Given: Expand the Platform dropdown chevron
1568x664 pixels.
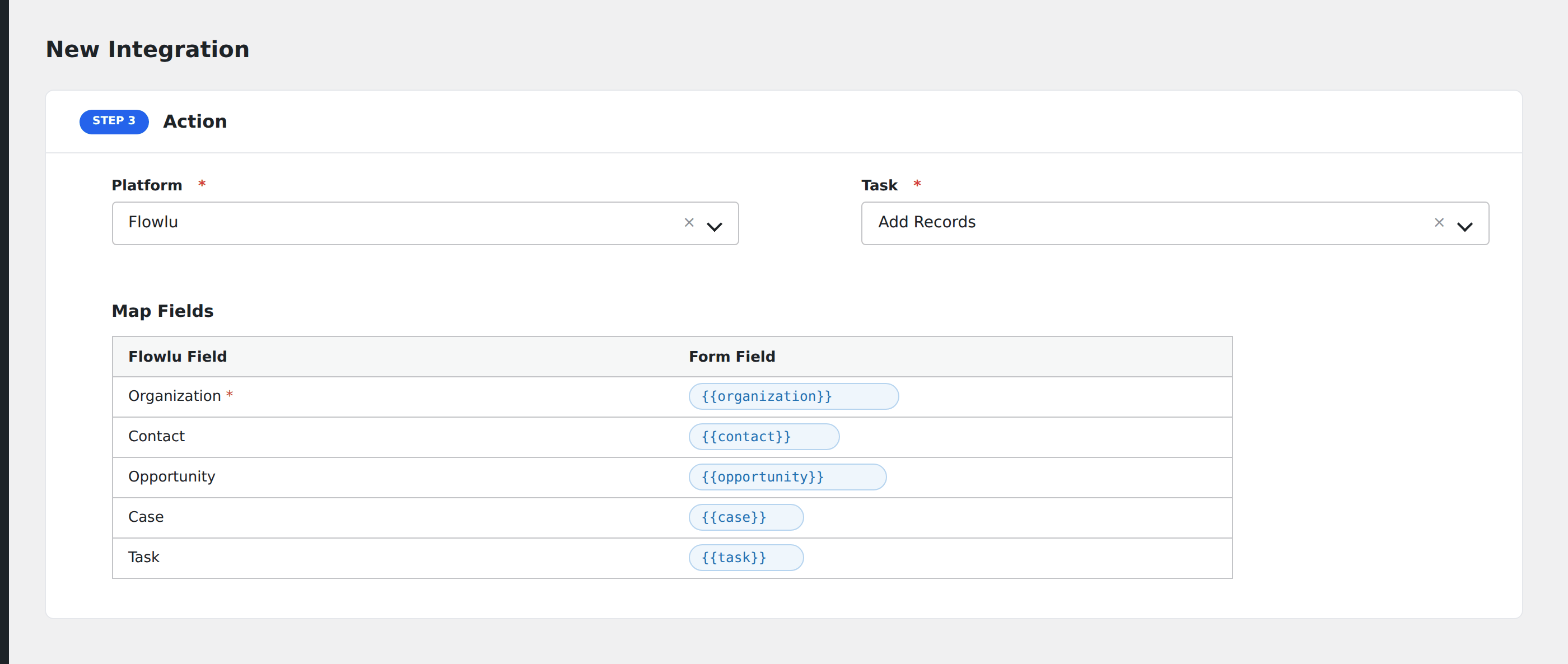Looking at the screenshot, I should click(715, 226).
